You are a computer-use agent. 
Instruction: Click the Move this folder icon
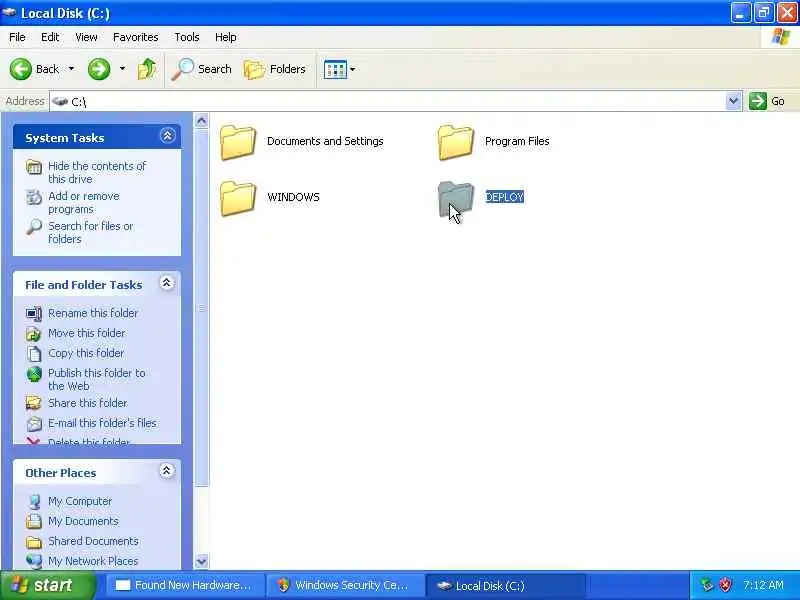click(34, 334)
